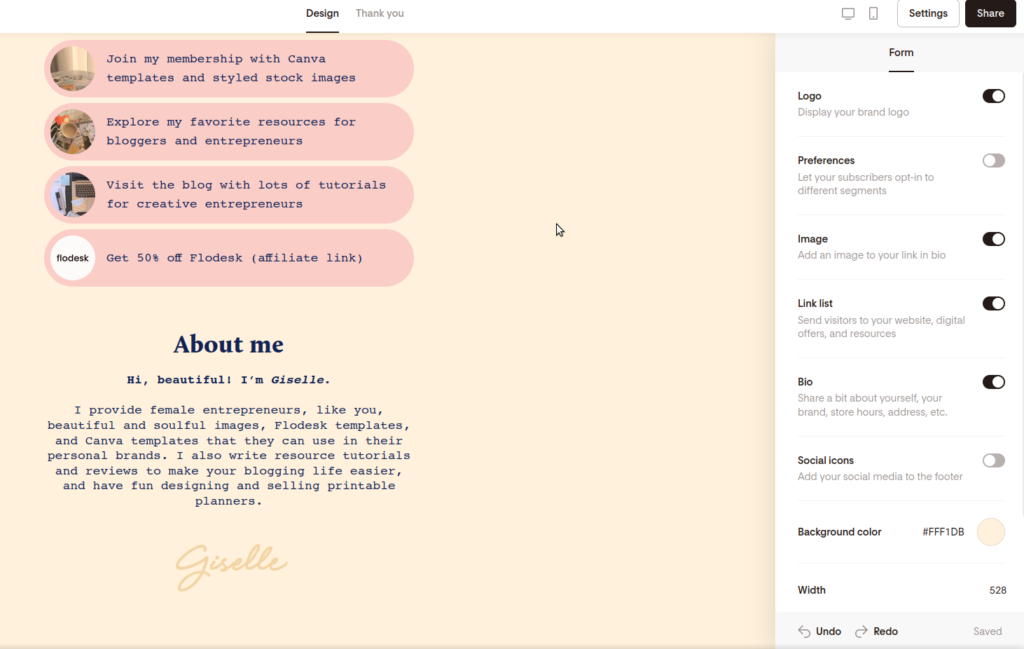Click "Display your brand logo" description
1024x649 pixels.
pyautogui.click(x=853, y=112)
